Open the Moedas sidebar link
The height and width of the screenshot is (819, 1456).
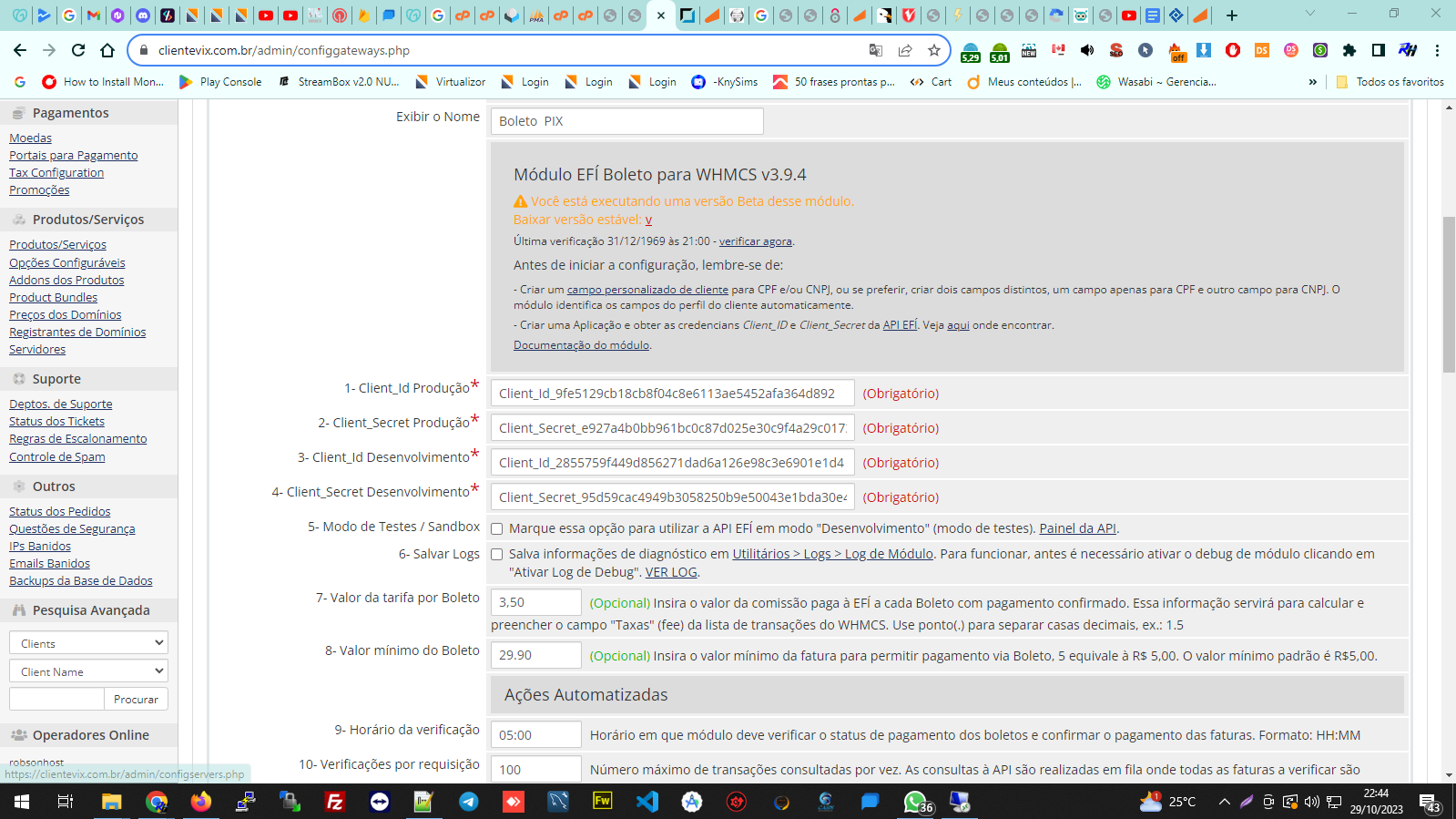coord(30,138)
